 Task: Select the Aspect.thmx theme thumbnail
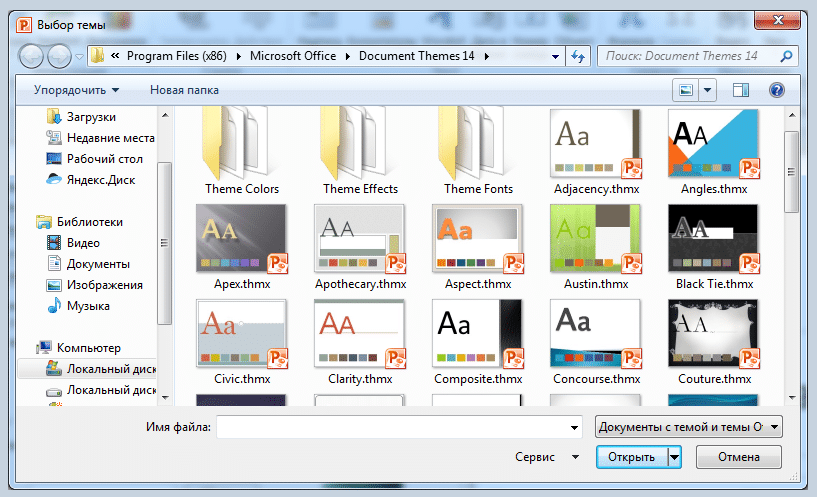478,239
